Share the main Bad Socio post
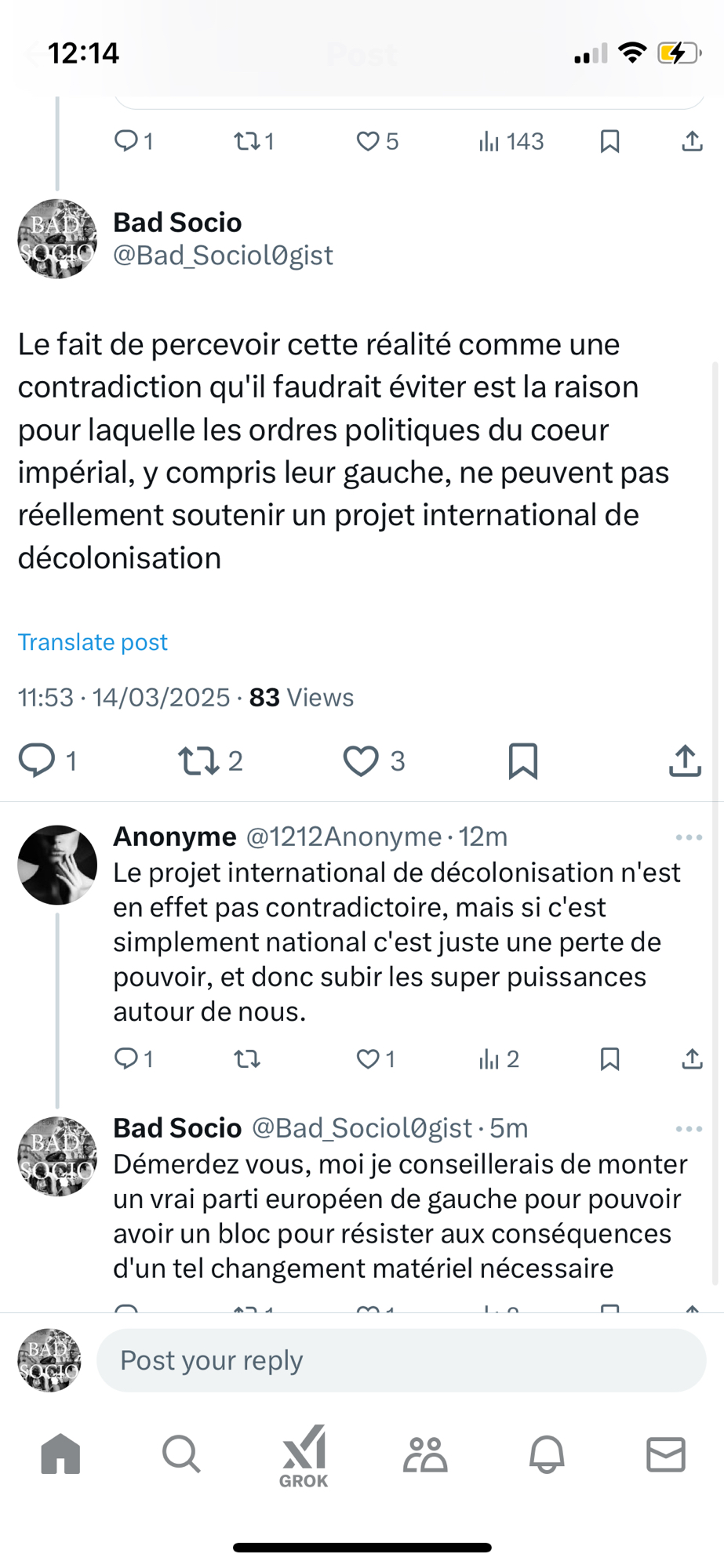The height and width of the screenshot is (1568, 724). [x=685, y=761]
